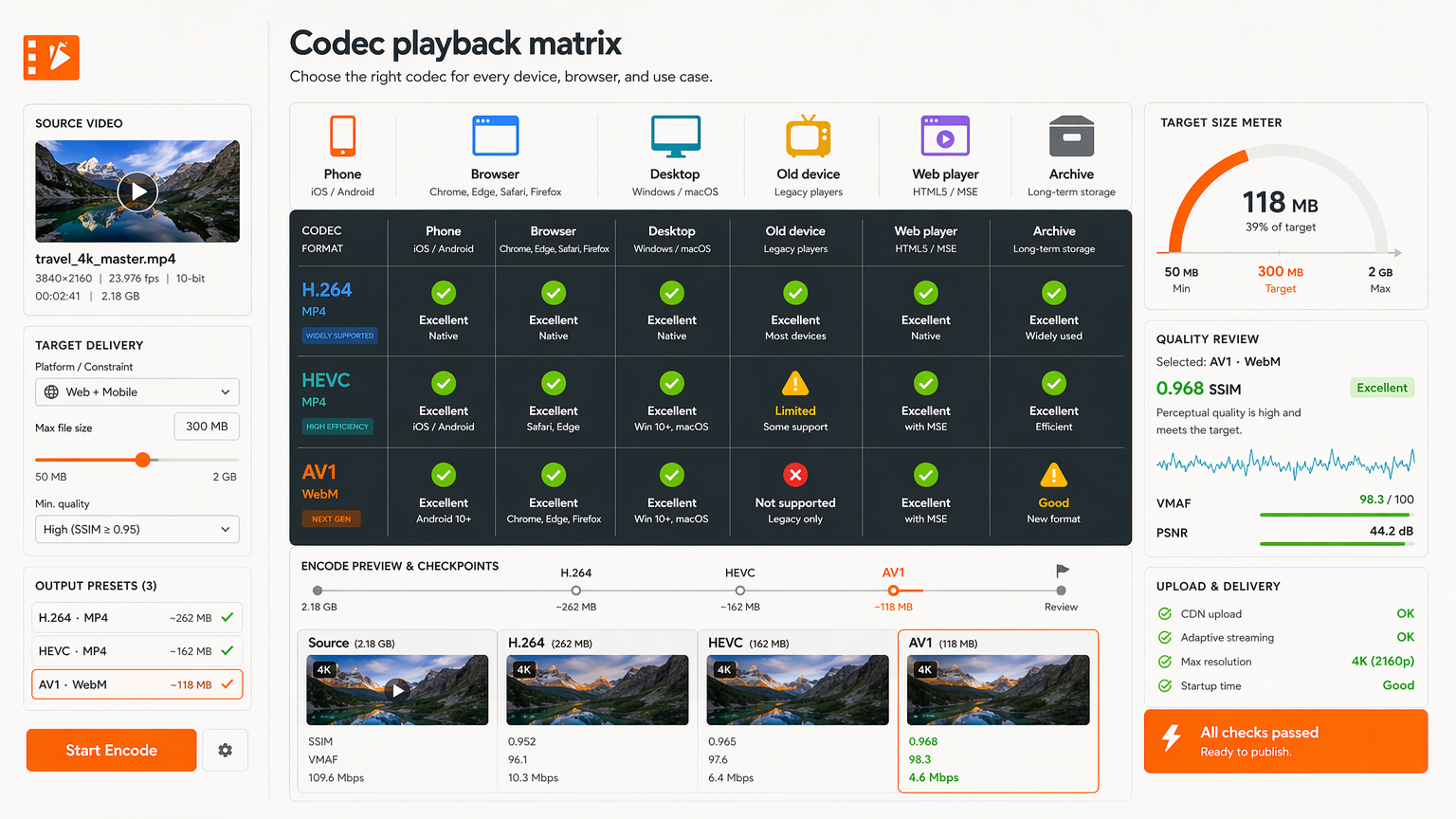Image resolution: width=1456 pixels, height=819 pixels.
Task: Click the orange film app logo
Action: pos(51,58)
